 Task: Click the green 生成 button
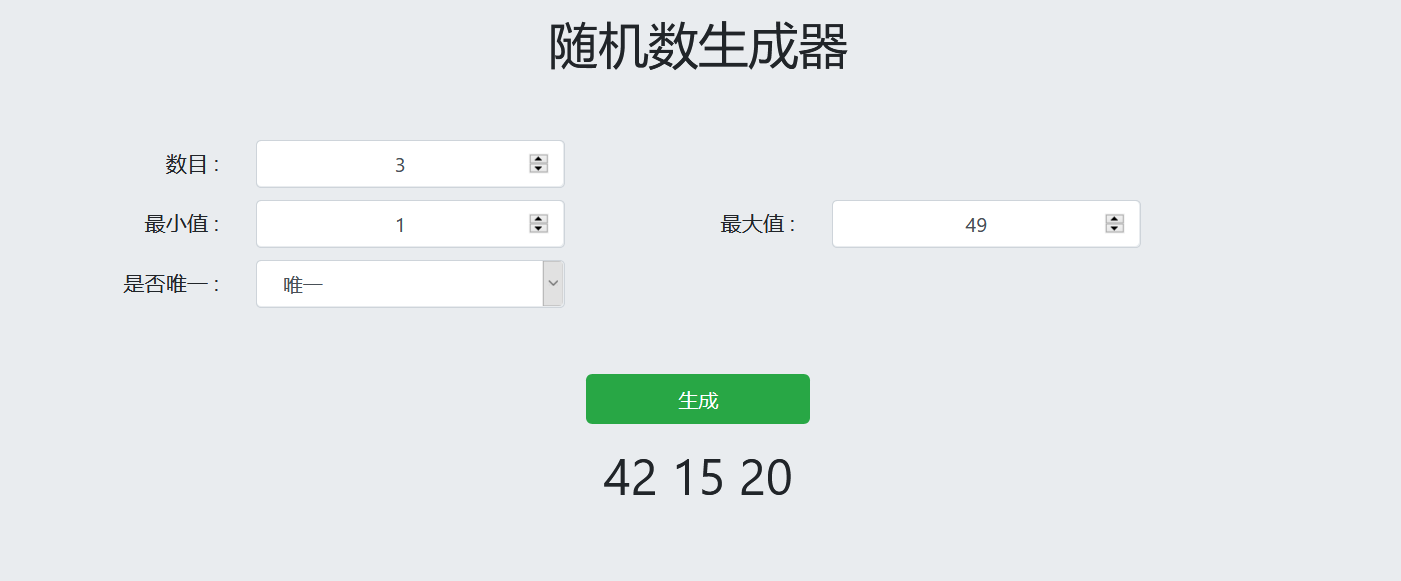point(697,398)
